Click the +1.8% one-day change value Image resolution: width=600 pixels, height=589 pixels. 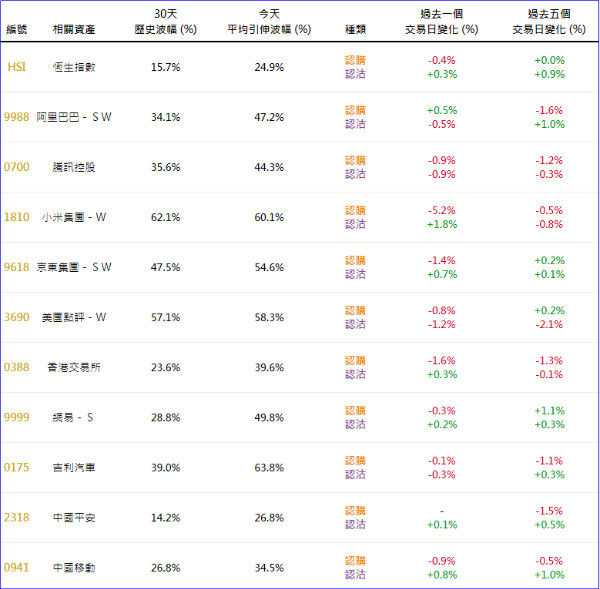click(x=442, y=224)
